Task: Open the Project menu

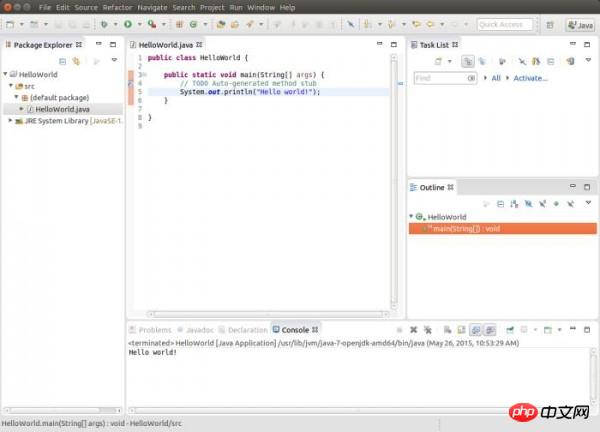Action: [212, 7]
